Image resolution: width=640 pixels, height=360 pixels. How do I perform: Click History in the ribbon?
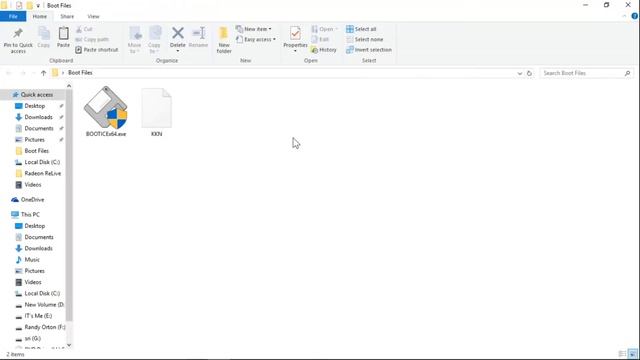(324, 50)
